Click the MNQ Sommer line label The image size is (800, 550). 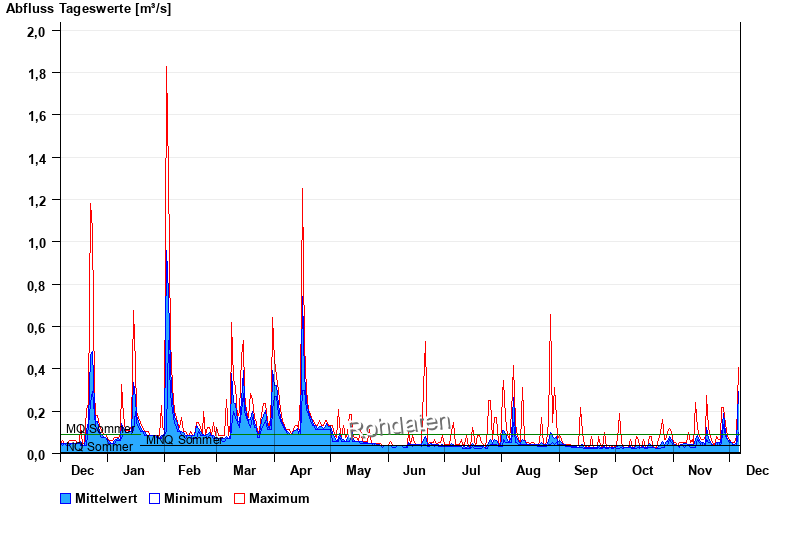[x=184, y=440]
